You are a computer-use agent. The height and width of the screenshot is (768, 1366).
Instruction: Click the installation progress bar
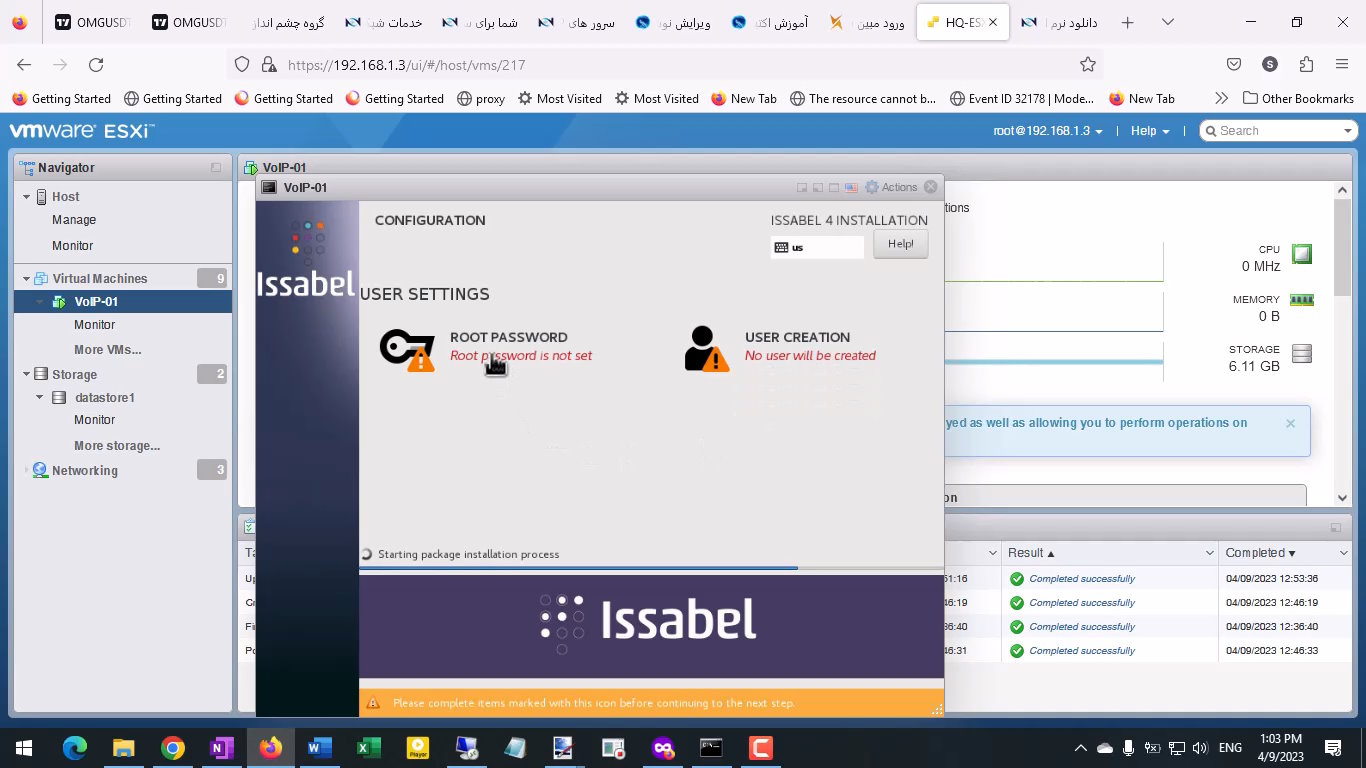click(x=651, y=568)
